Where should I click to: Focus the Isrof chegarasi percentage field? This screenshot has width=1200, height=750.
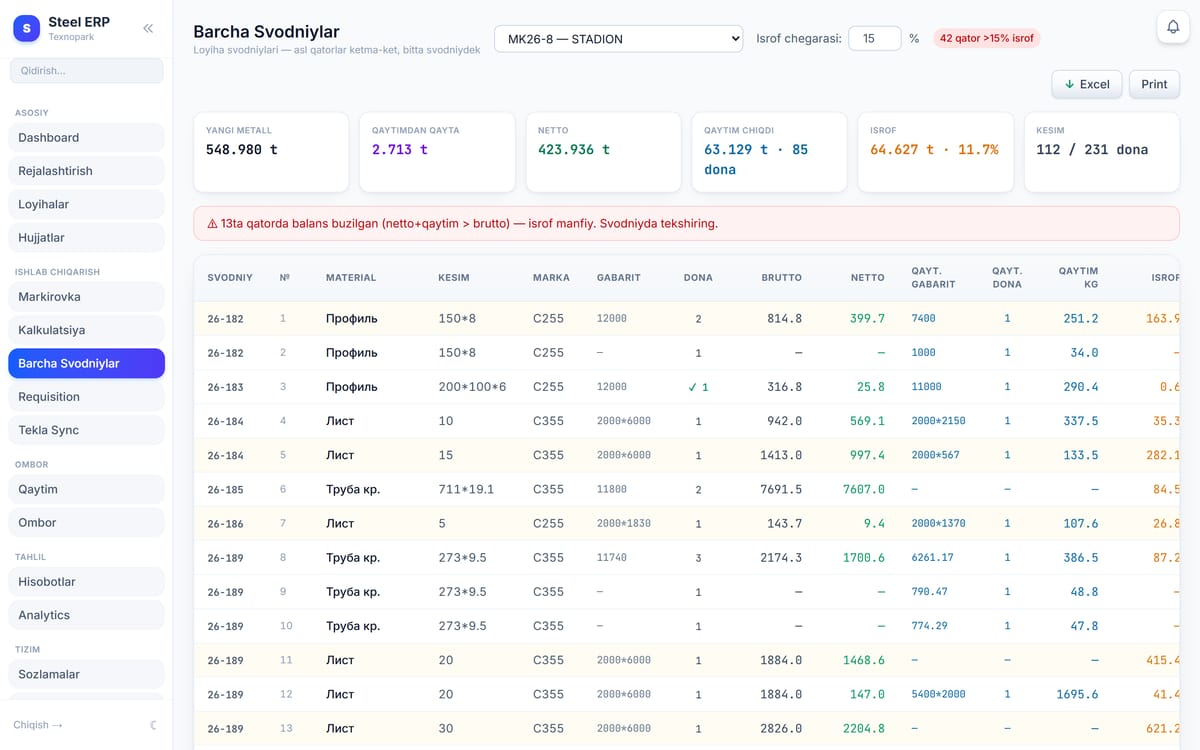pos(874,38)
